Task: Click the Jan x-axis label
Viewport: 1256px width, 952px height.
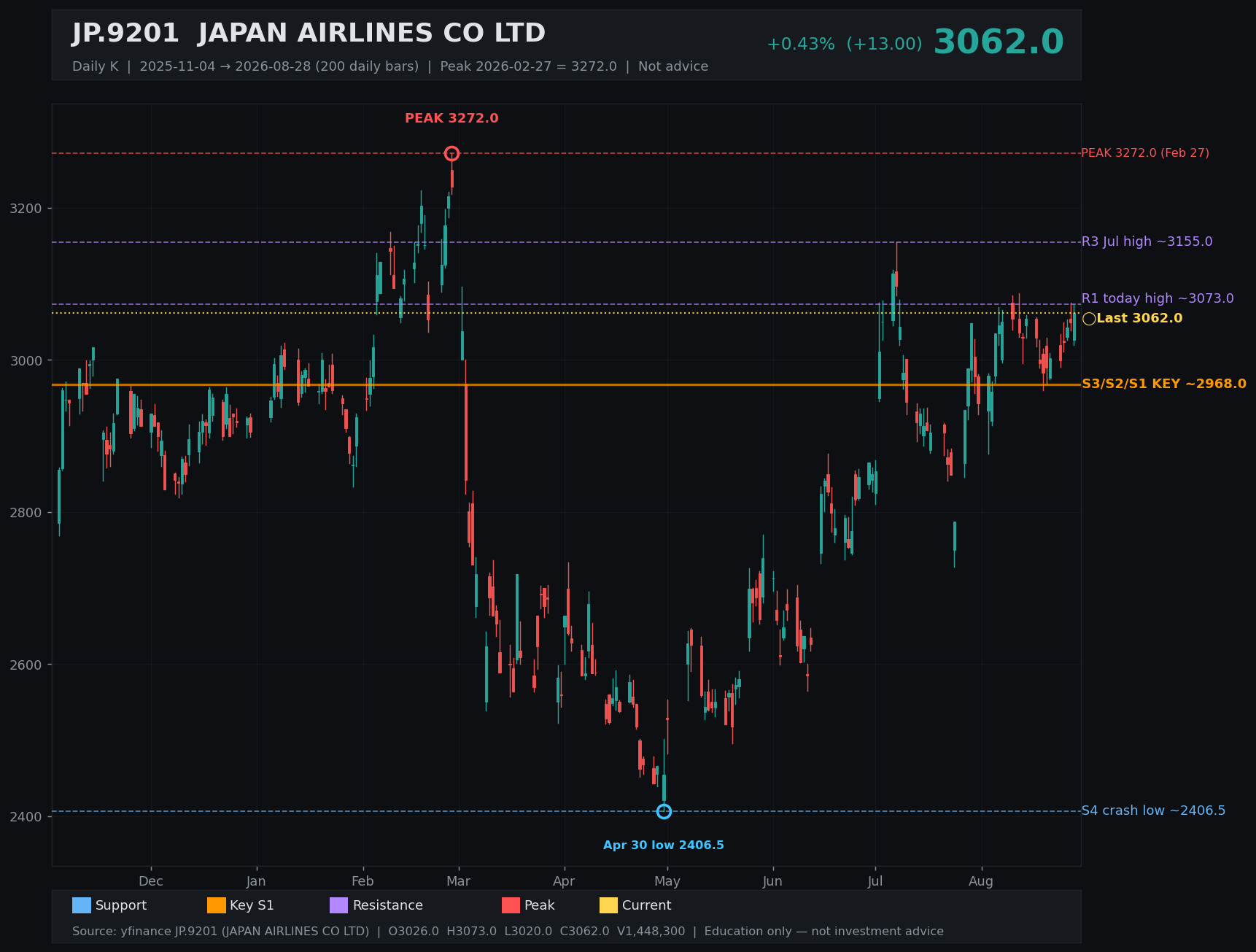Action: tap(256, 881)
